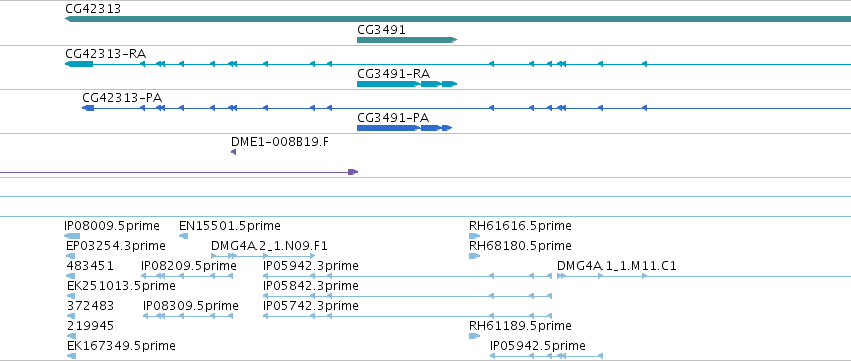Select the EK167349.5prime EST arrow
This screenshot has width=851, height=361.
(x=71, y=356)
